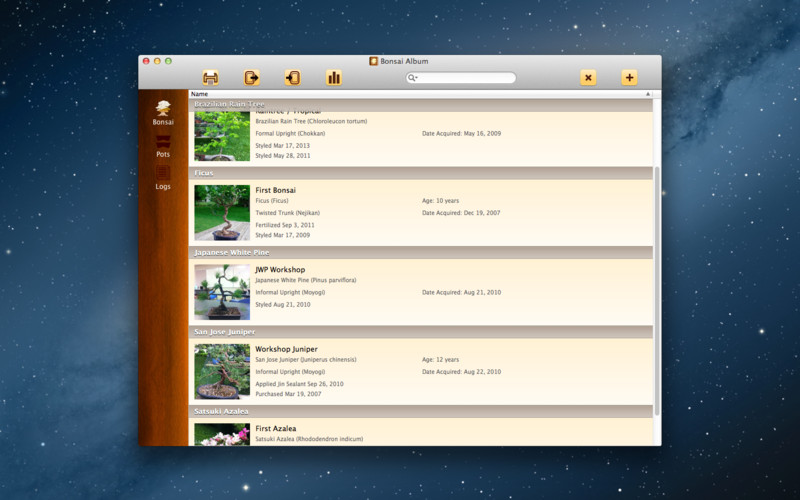Click Age: 12 years text
800x500 pixels.
tap(440, 360)
